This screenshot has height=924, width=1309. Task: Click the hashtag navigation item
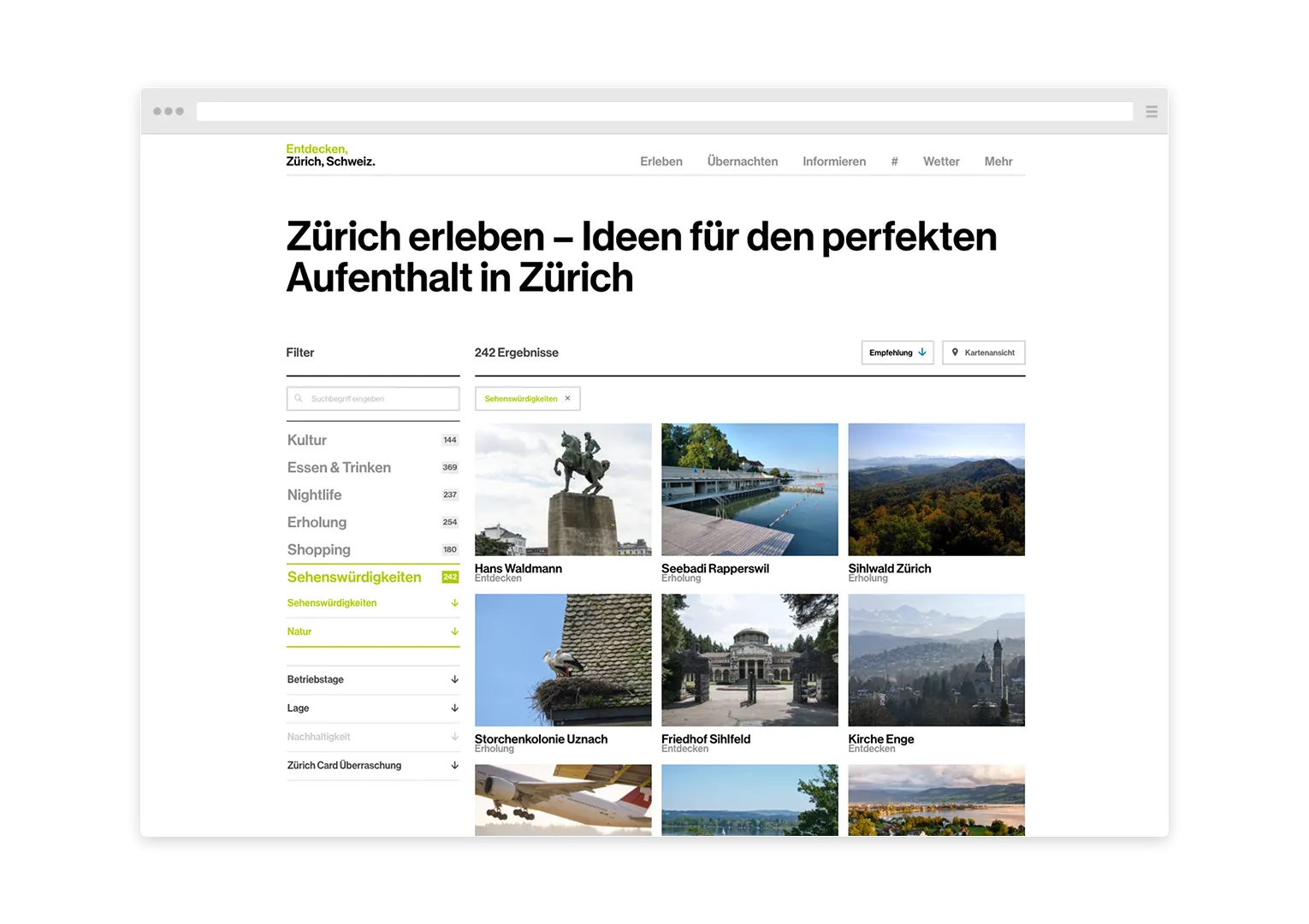click(895, 162)
